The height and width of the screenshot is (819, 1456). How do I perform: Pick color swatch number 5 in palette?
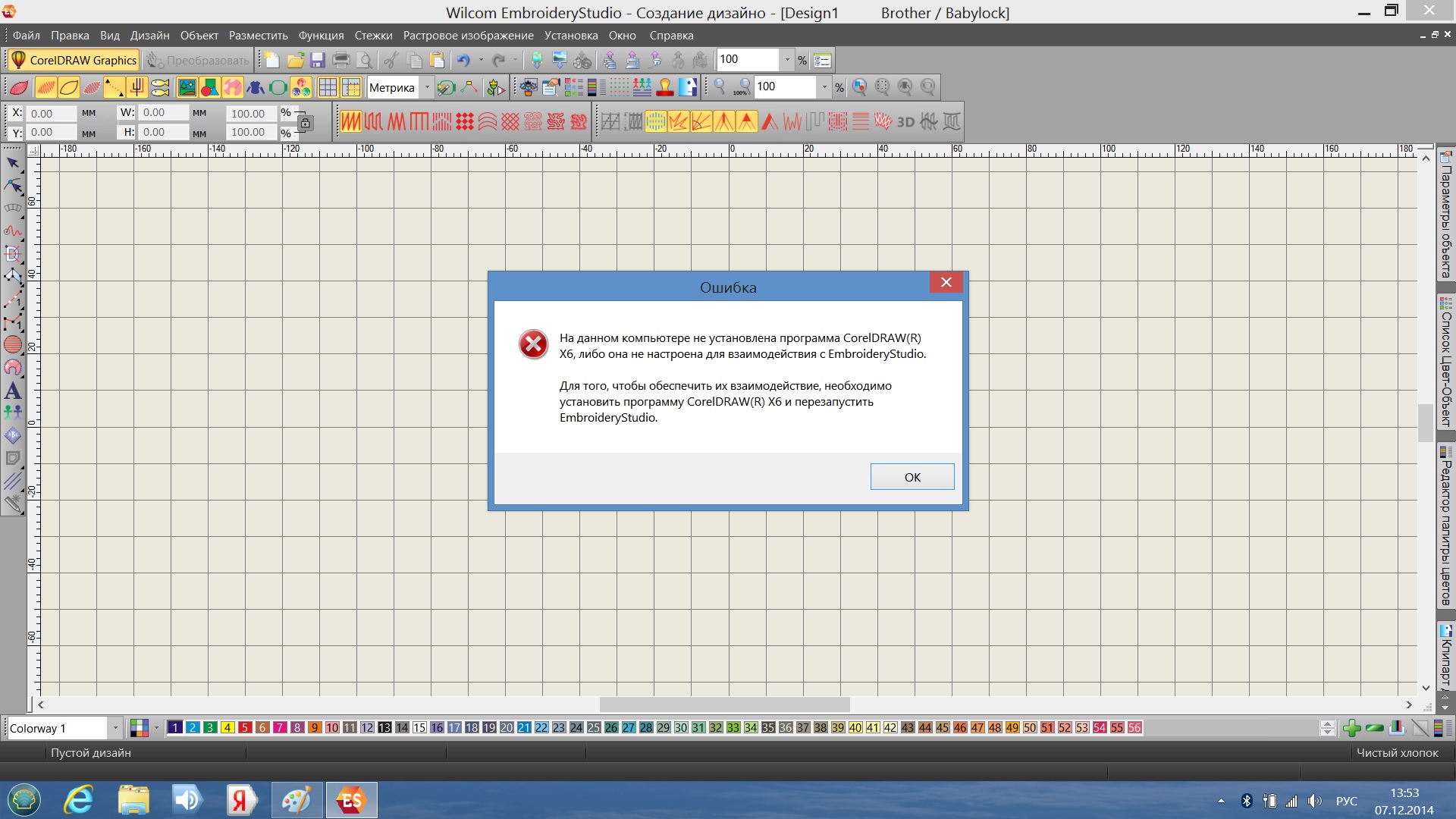[x=245, y=728]
